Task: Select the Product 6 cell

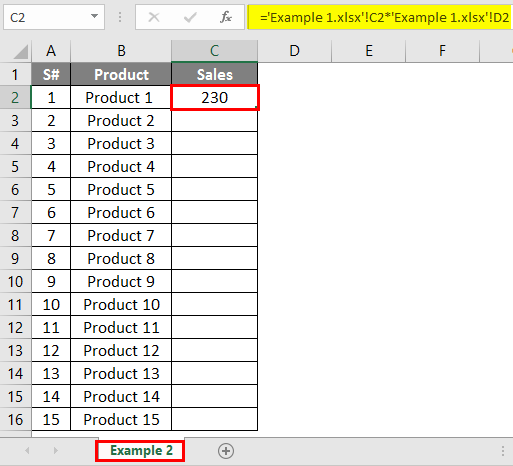Action: pos(121,212)
